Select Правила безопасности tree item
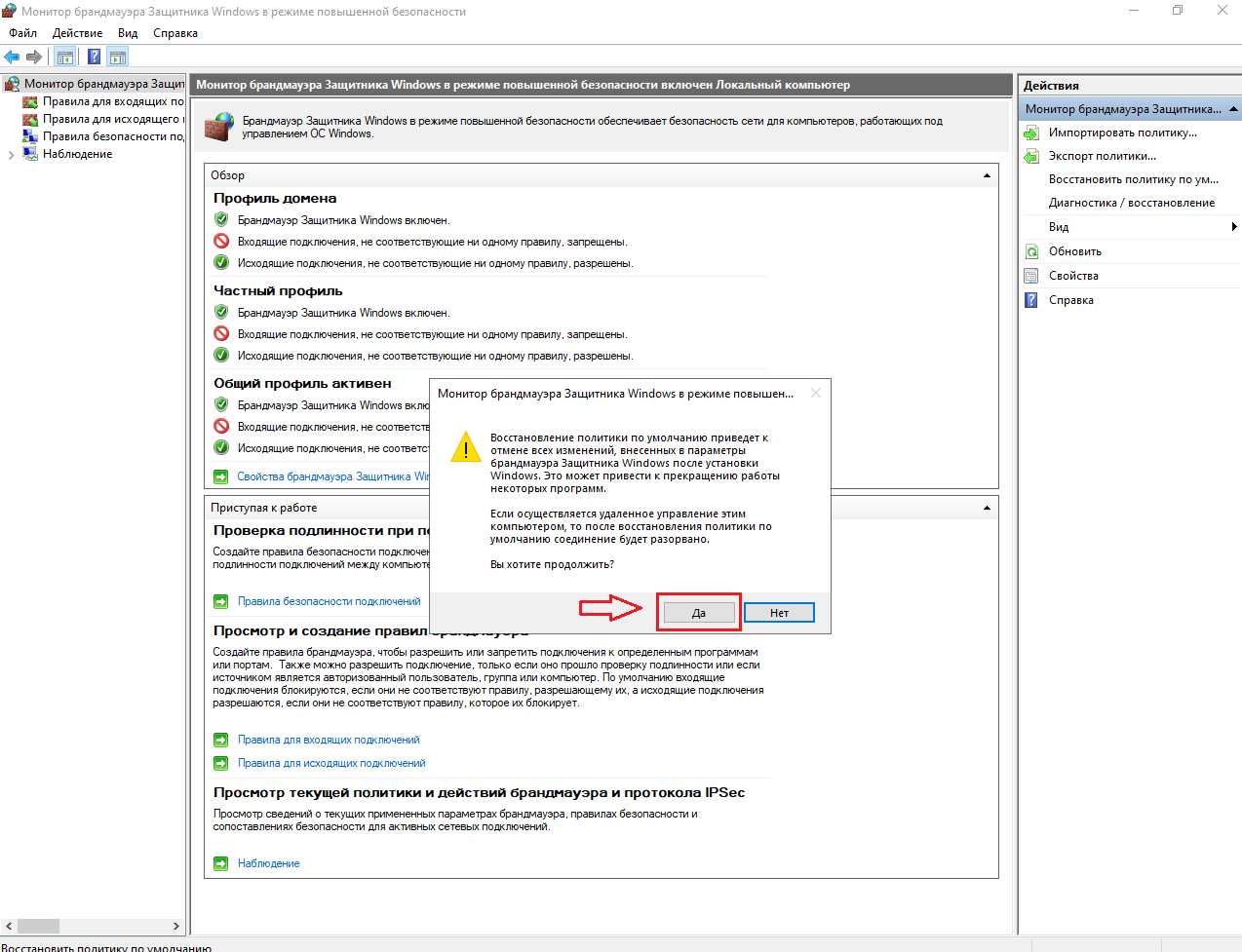Image resolution: width=1242 pixels, height=952 pixels. click(x=113, y=136)
